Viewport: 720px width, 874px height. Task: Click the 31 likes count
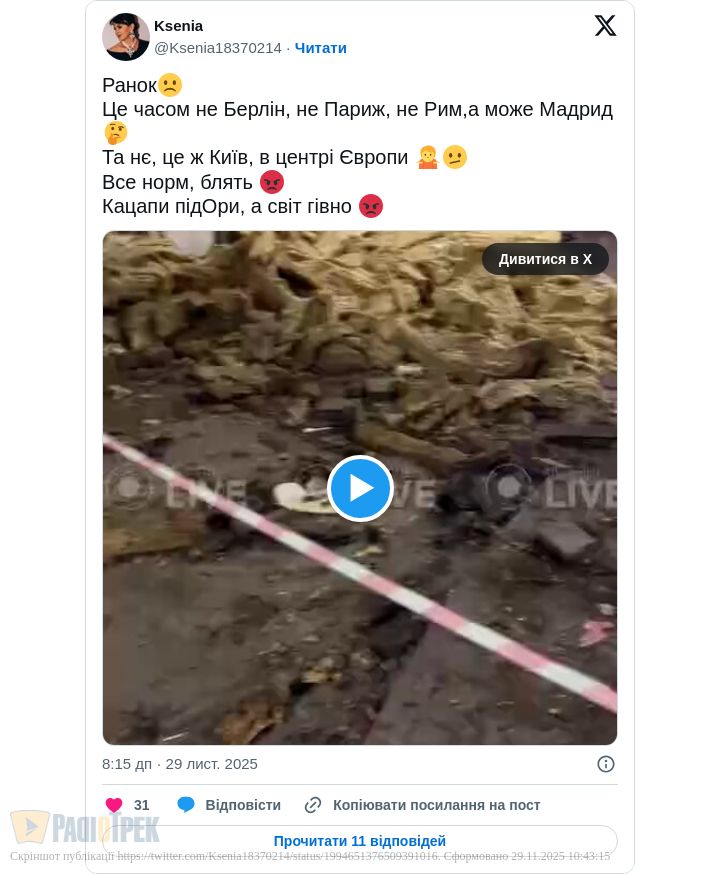click(x=142, y=805)
